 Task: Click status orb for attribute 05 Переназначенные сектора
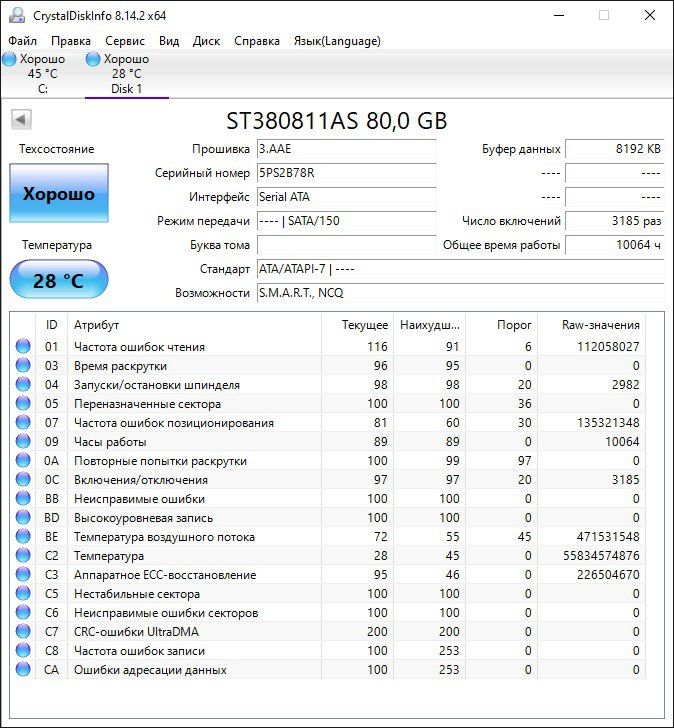click(x=23, y=403)
